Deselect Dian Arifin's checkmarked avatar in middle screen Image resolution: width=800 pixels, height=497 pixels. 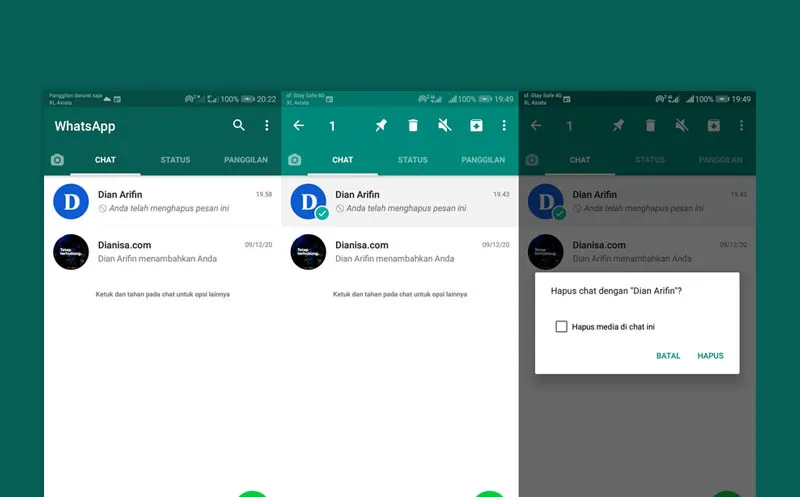point(308,202)
